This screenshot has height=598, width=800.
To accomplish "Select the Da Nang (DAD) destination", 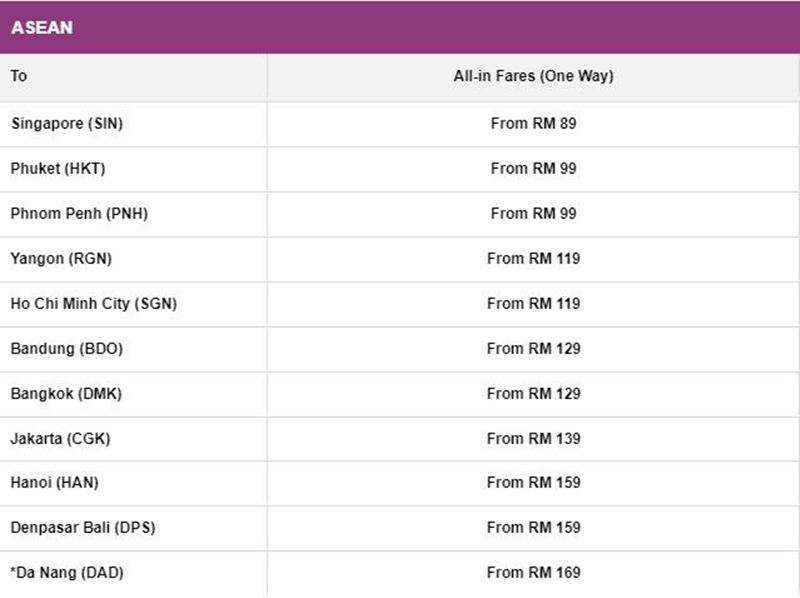I will tap(67, 572).
